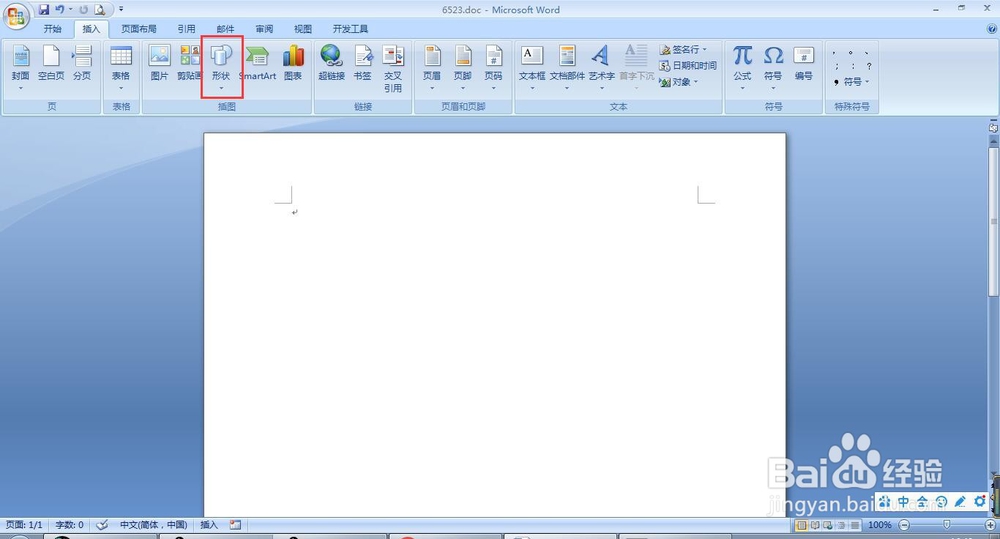Switch to Full Screen Reading view
Image resolution: width=1000 pixels, height=539 pixels.
tap(815, 524)
